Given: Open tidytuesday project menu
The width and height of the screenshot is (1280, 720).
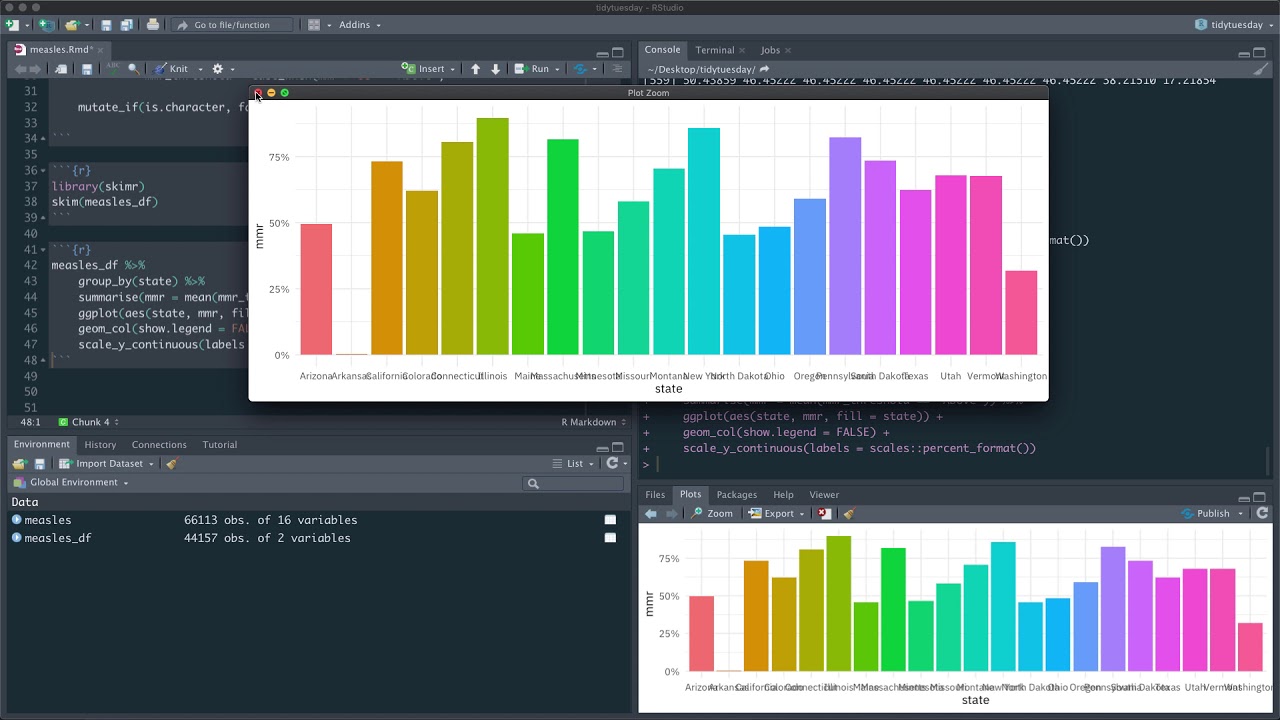Looking at the screenshot, I should click(1234, 24).
